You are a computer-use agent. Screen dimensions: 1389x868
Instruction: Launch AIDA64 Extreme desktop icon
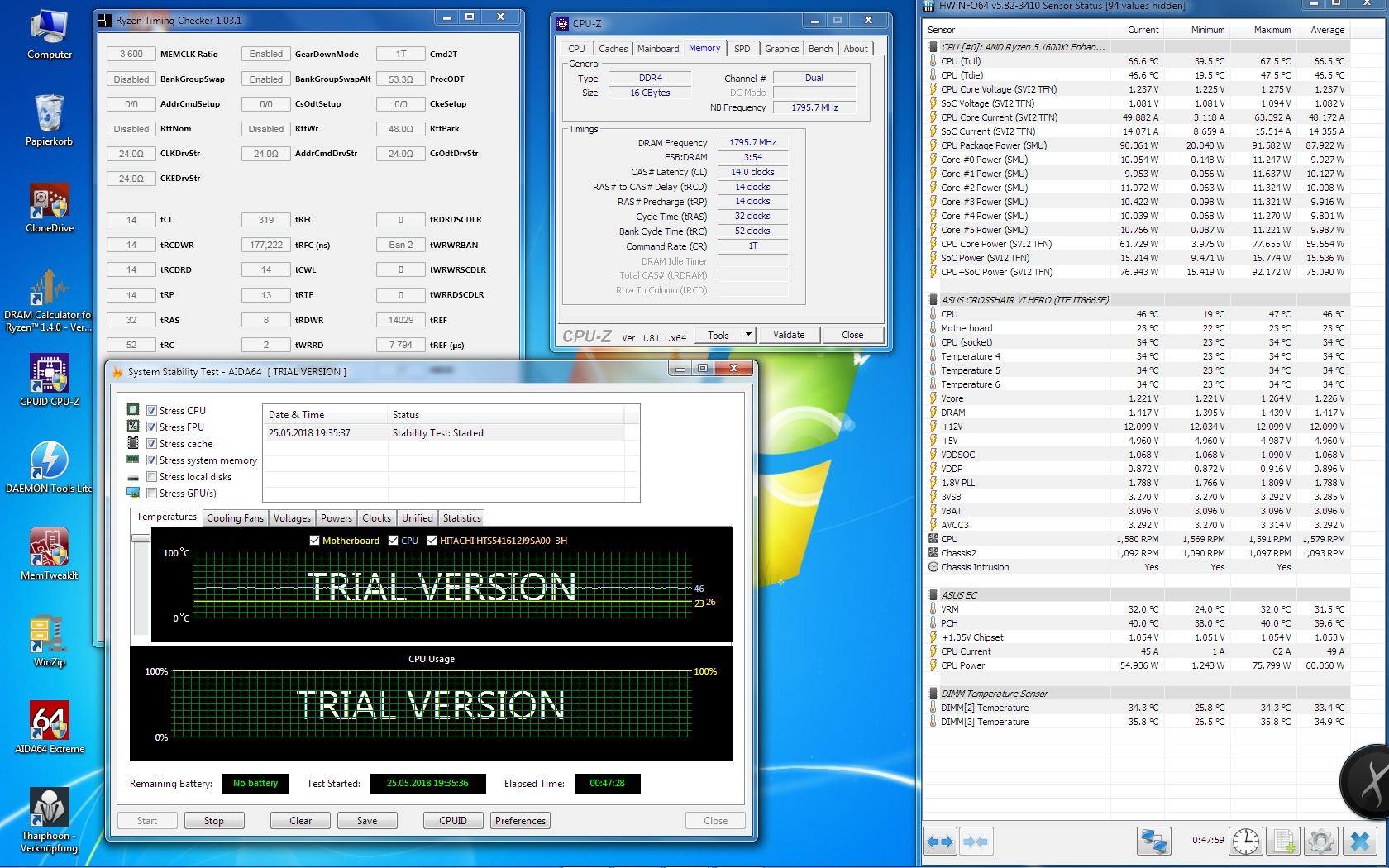point(49,727)
